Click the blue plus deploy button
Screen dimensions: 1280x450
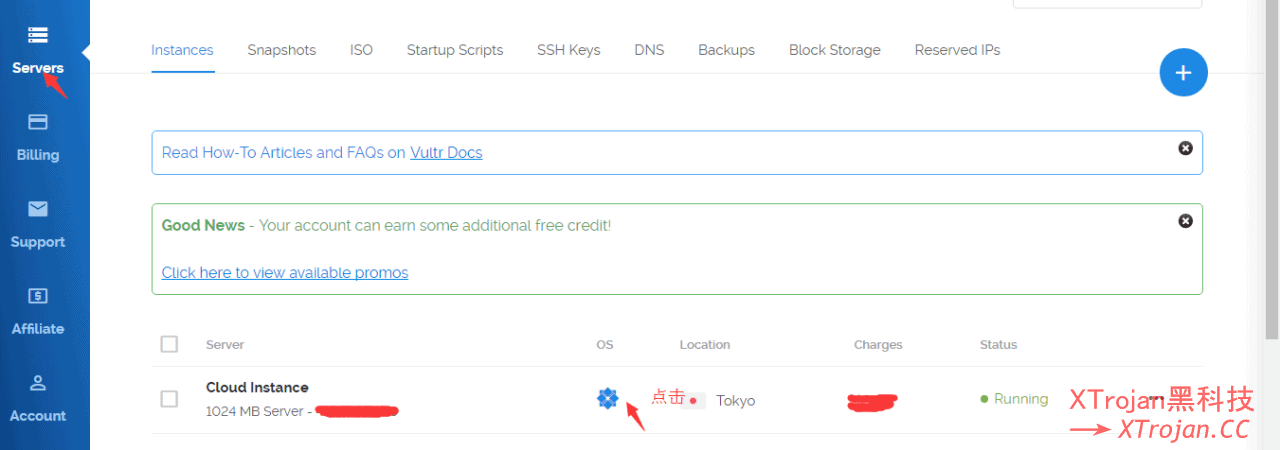click(1183, 73)
